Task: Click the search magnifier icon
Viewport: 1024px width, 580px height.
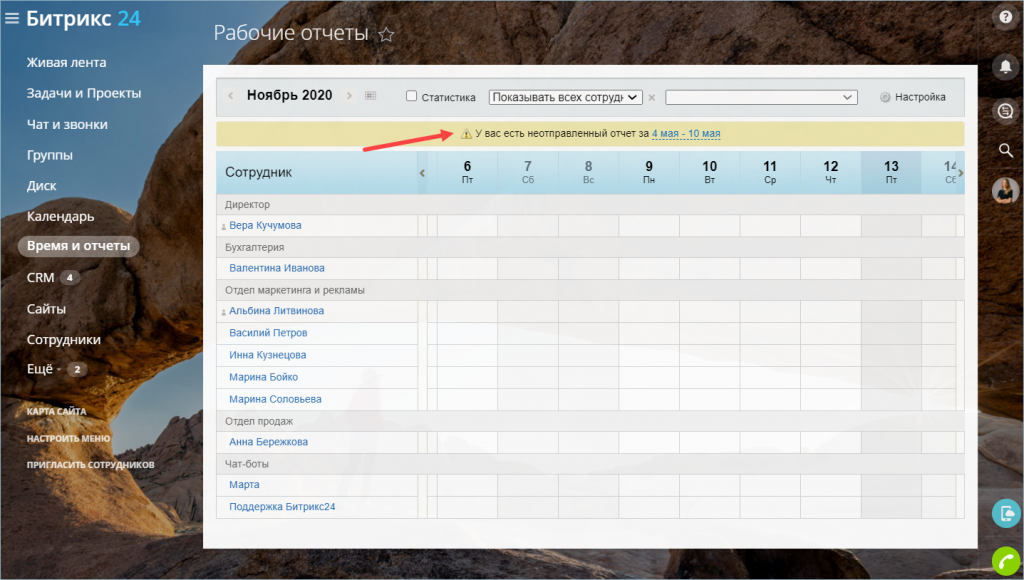Action: click(1006, 151)
